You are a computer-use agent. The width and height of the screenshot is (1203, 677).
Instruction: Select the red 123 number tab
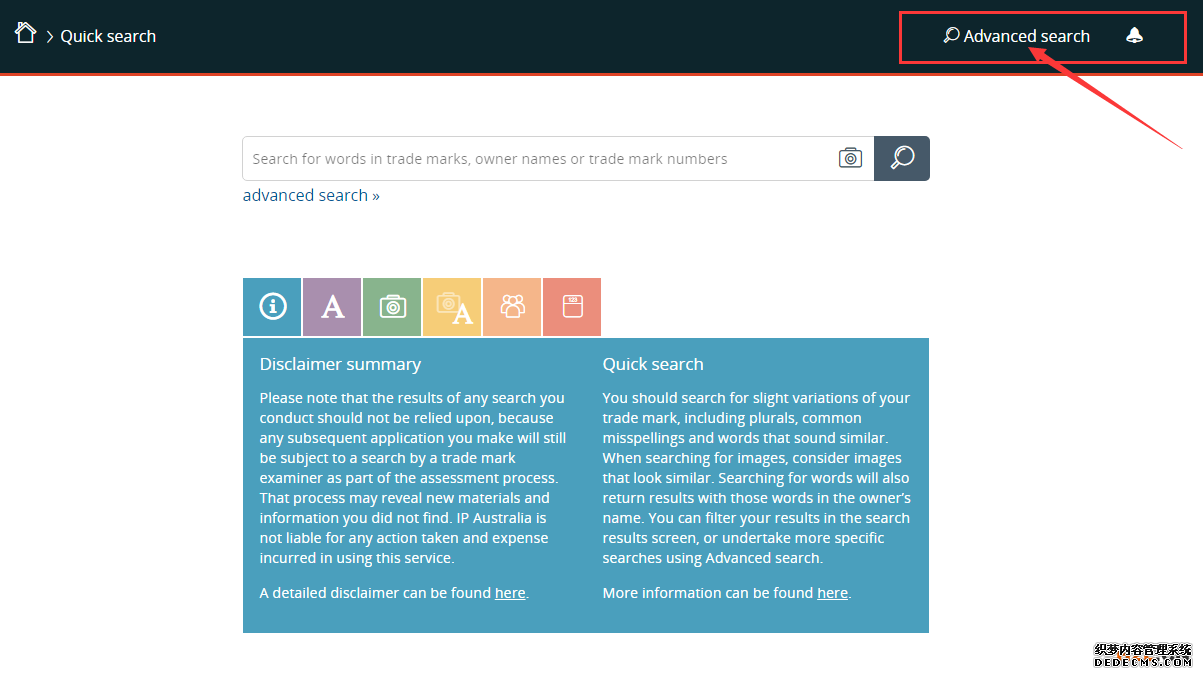pos(572,307)
